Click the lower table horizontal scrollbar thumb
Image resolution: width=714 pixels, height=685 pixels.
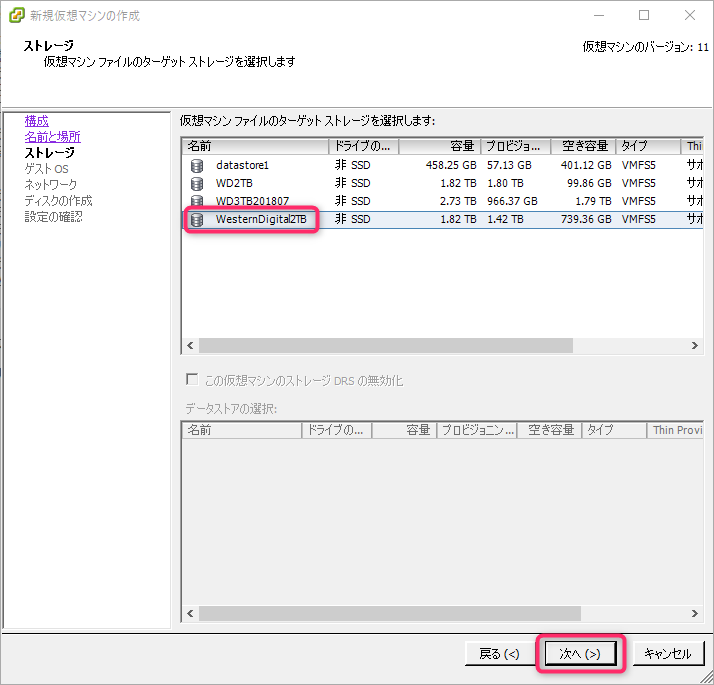coord(390,613)
